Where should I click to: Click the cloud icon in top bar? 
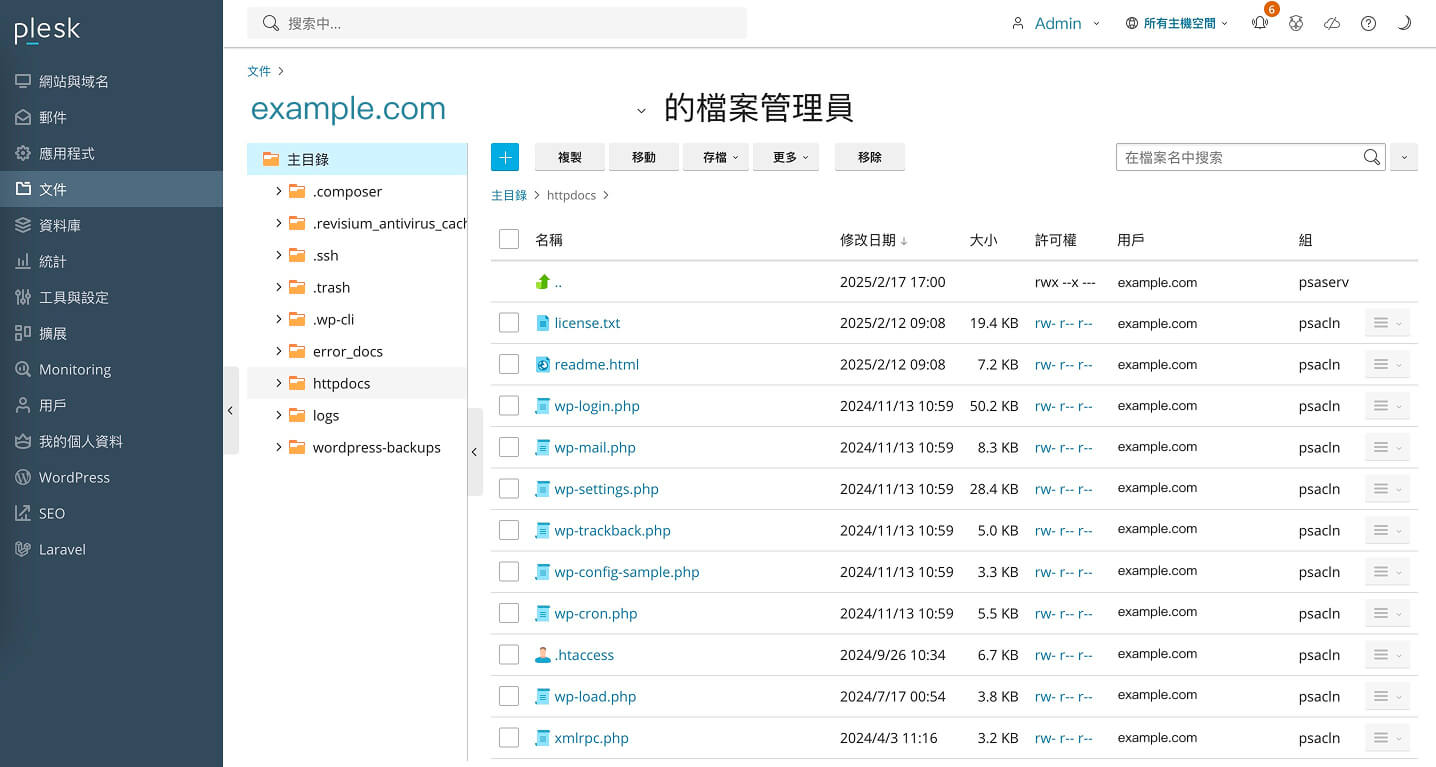coord(1332,24)
